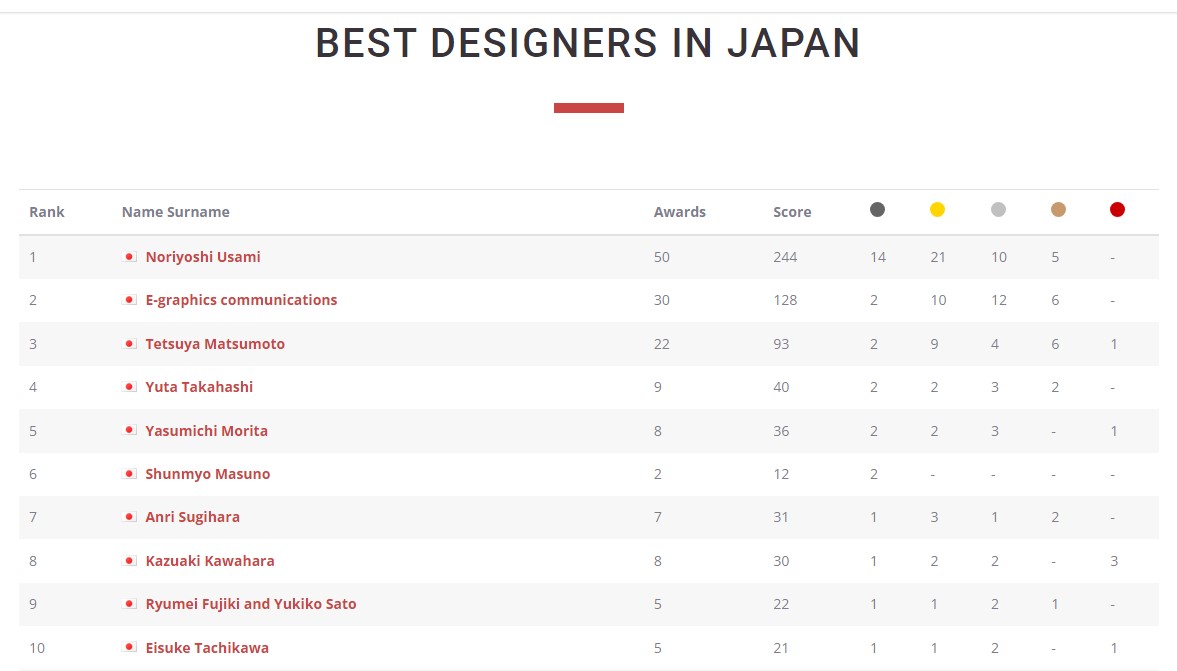Viewport: 1177px width, 671px height.
Task: Open Yasumichi Morita's profile
Action: 206,431
